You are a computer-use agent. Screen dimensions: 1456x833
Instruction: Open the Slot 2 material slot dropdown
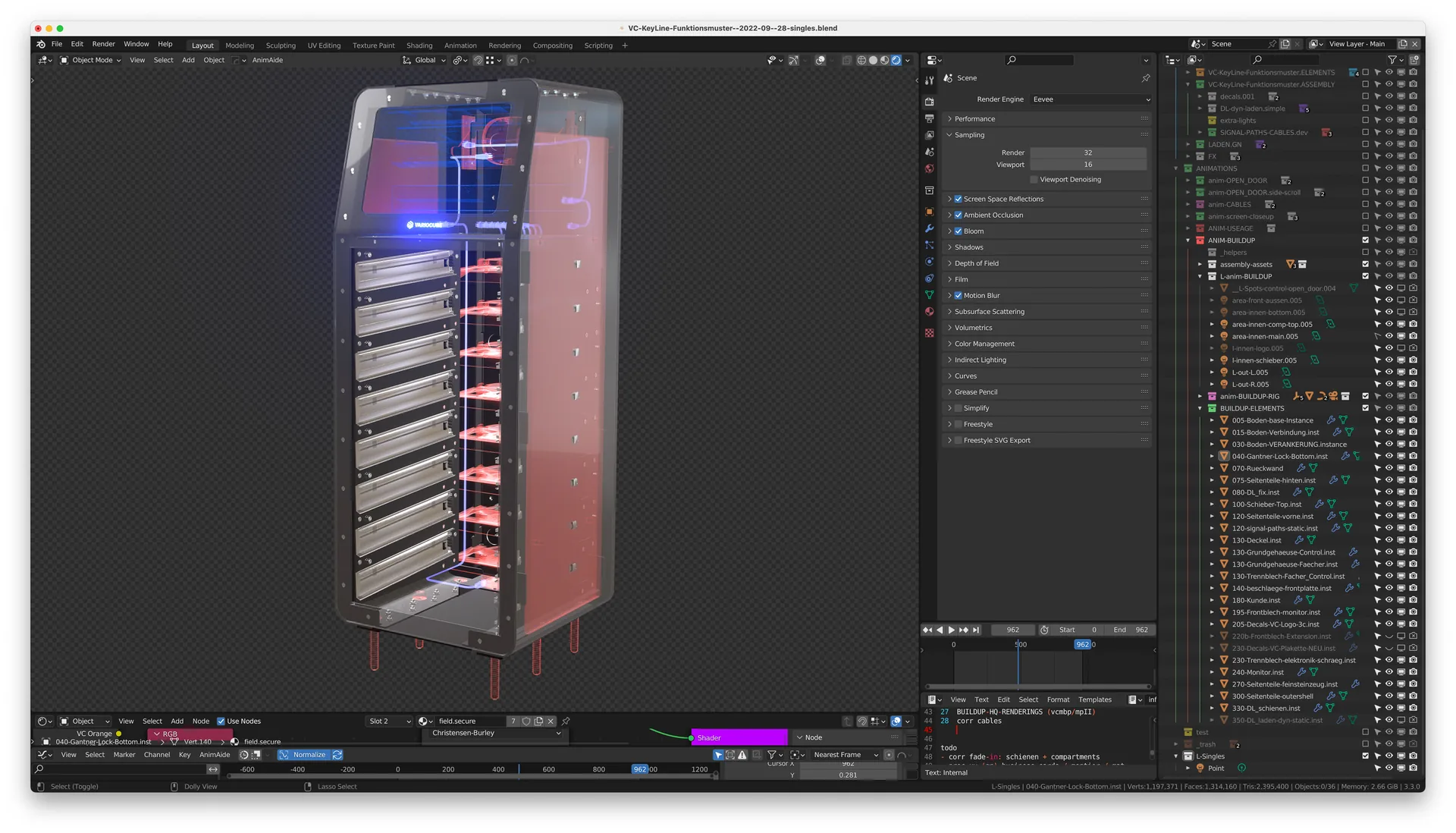390,721
